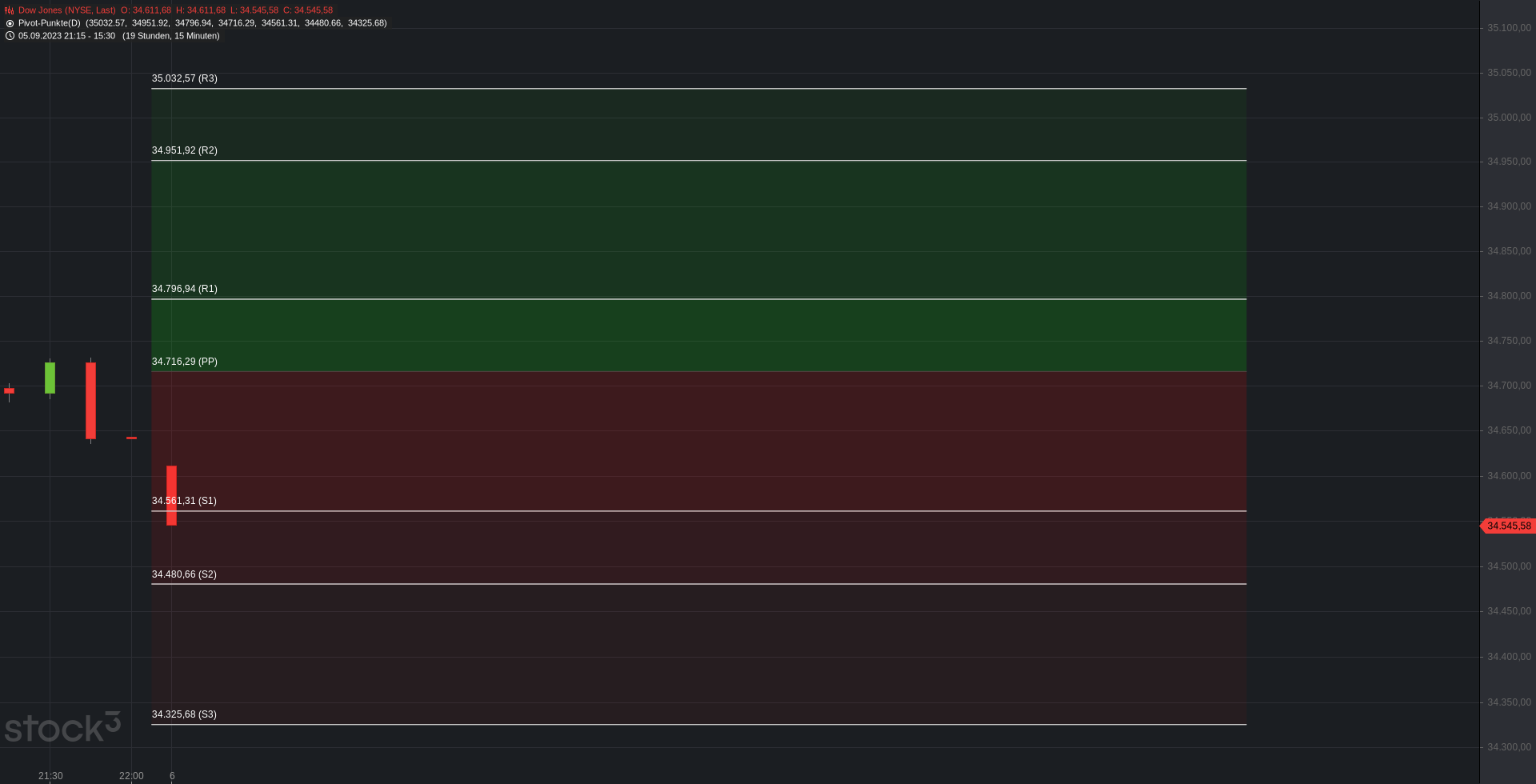Image resolution: width=1536 pixels, height=784 pixels.
Task: Select the 34.796,94 (R1) resistance label
Action: tap(185, 289)
